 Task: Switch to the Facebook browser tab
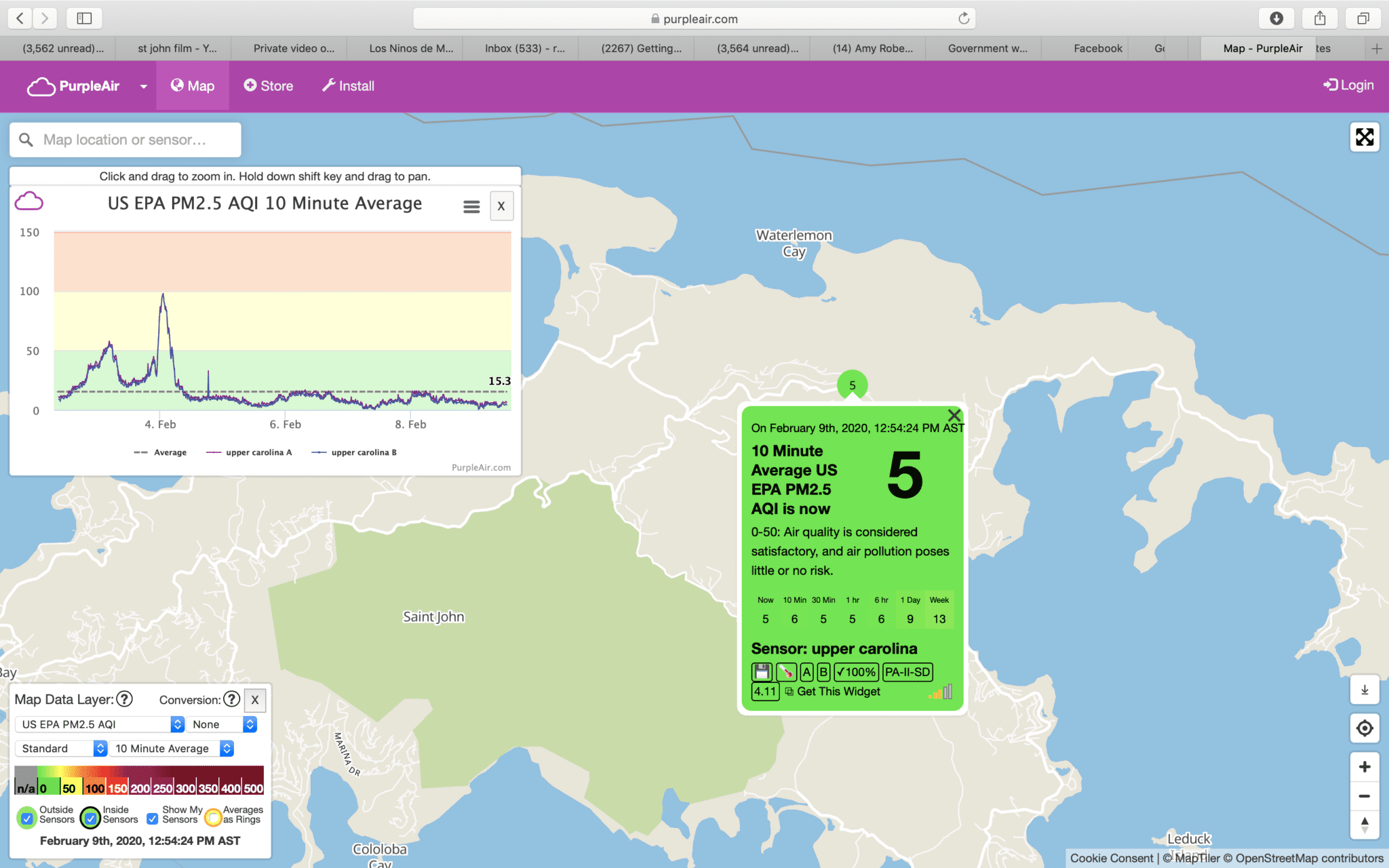click(1098, 48)
